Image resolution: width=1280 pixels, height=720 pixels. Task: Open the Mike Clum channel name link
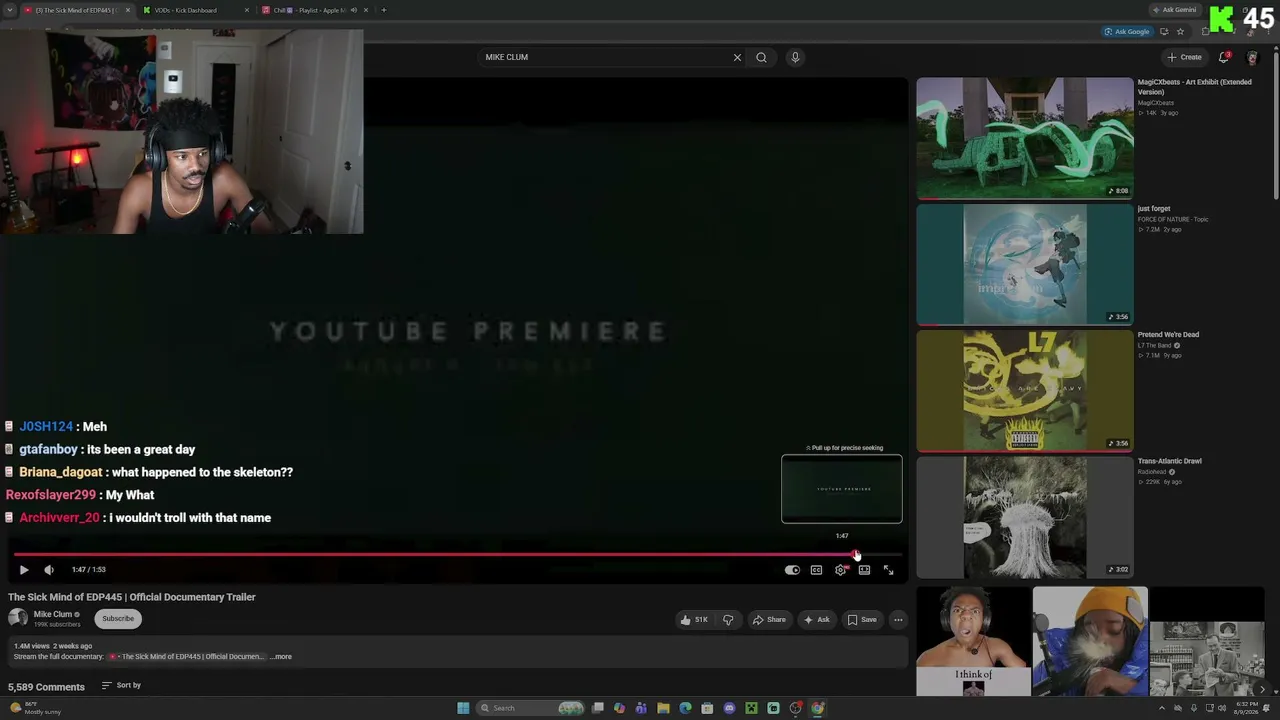[x=53, y=615]
